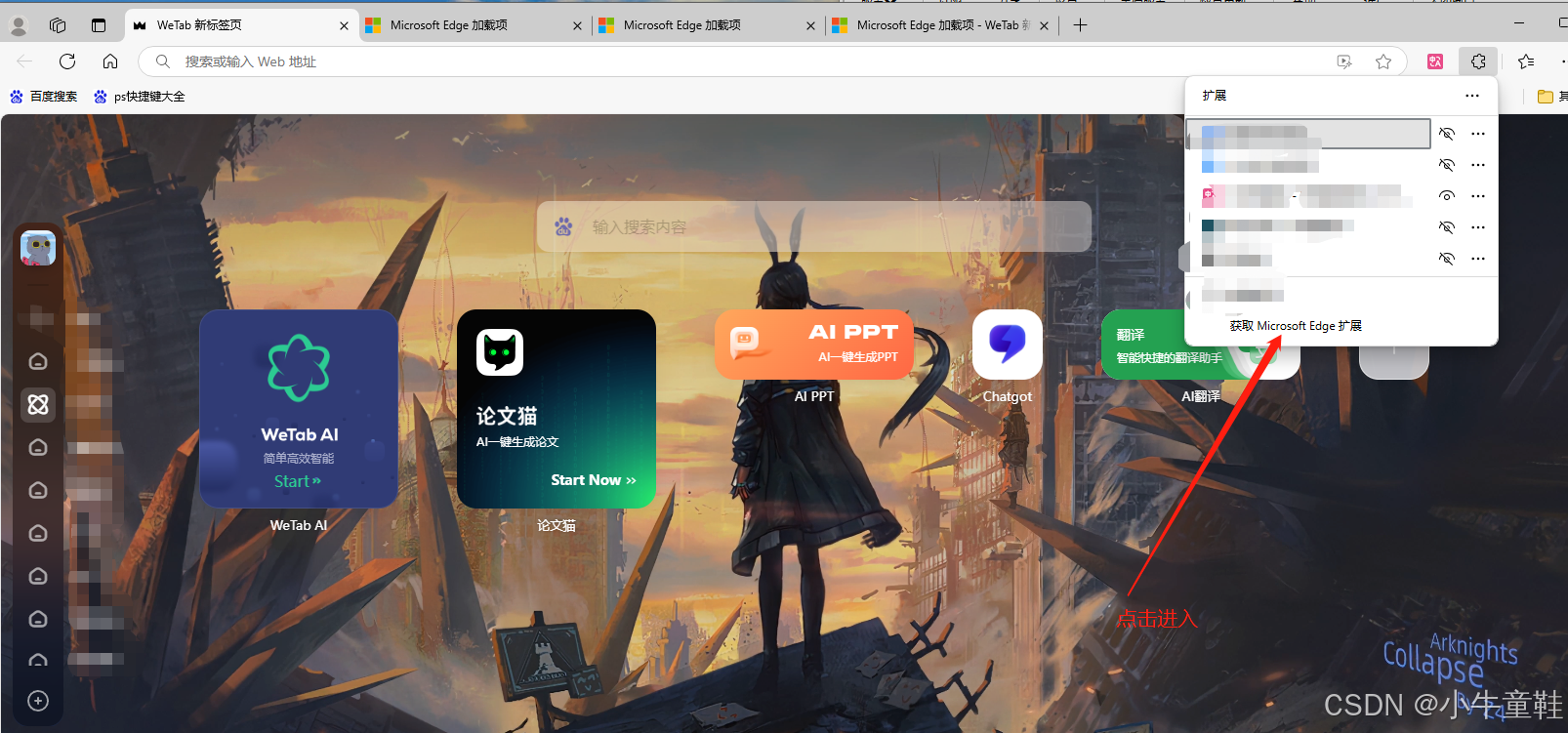Open the AI翻译 translation widget
The image size is (1568, 733).
tap(1200, 345)
